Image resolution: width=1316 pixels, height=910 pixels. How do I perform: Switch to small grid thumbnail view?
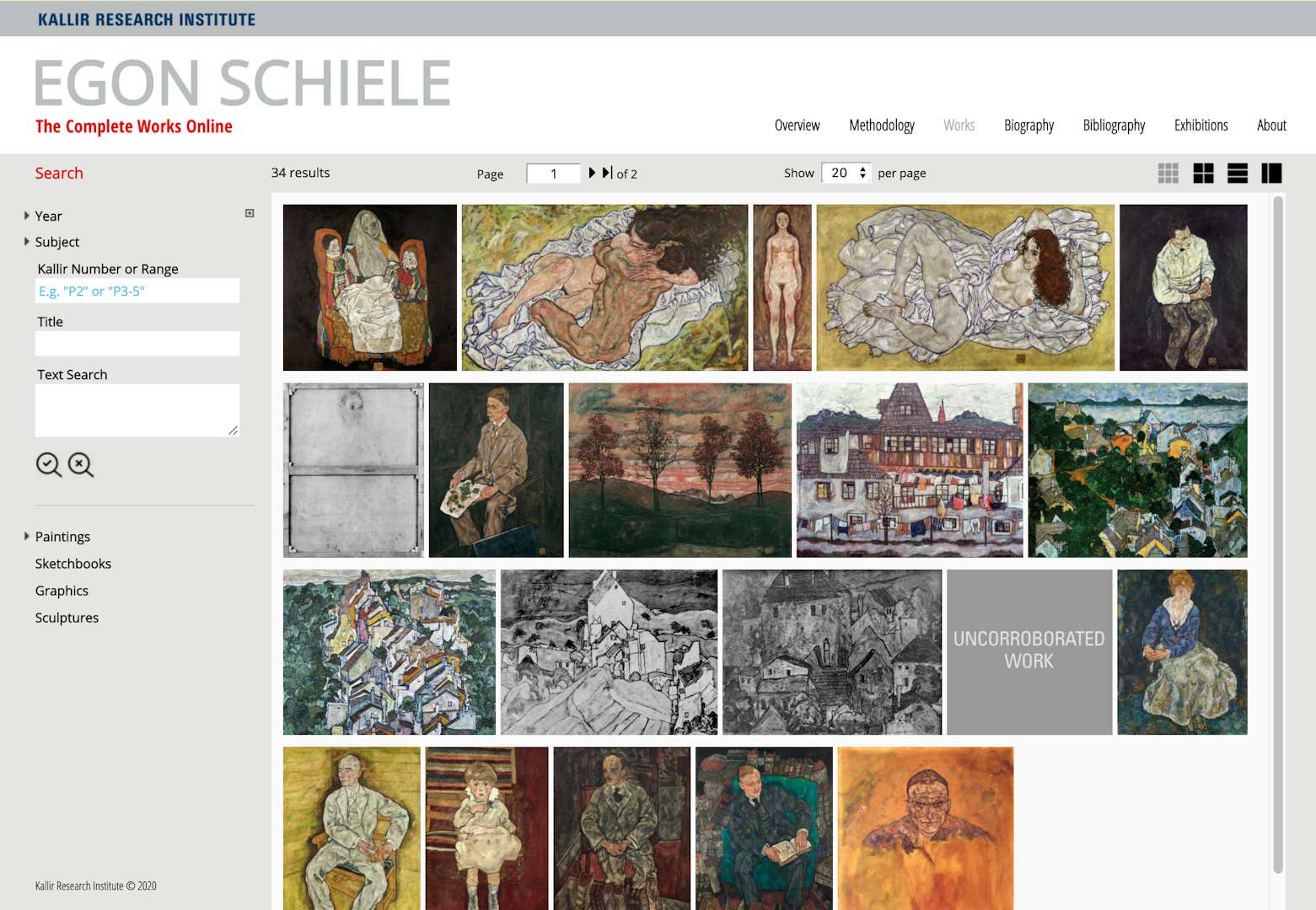click(1168, 174)
